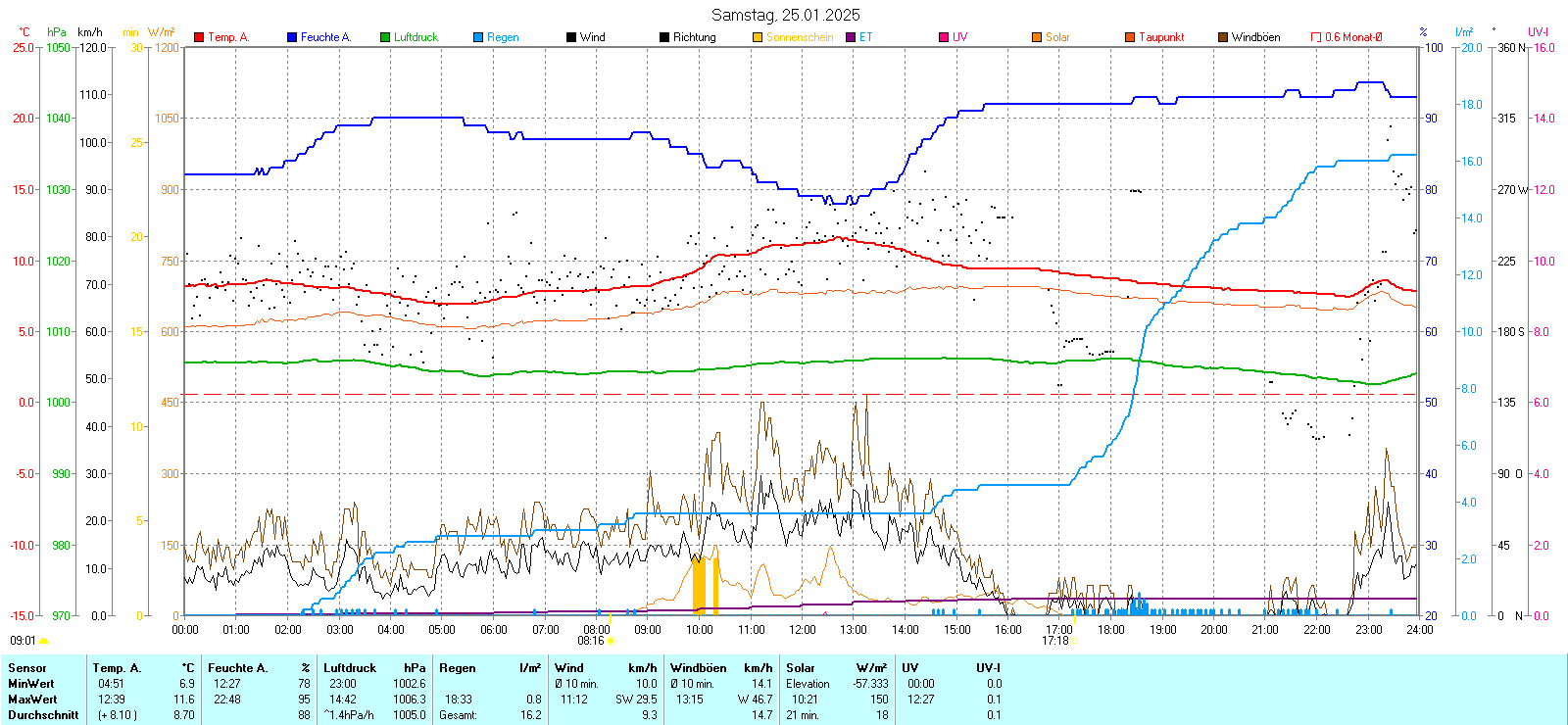Toggle the black Richtung legend box
The width and height of the screenshot is (1568, 725).
pos(664,37)
